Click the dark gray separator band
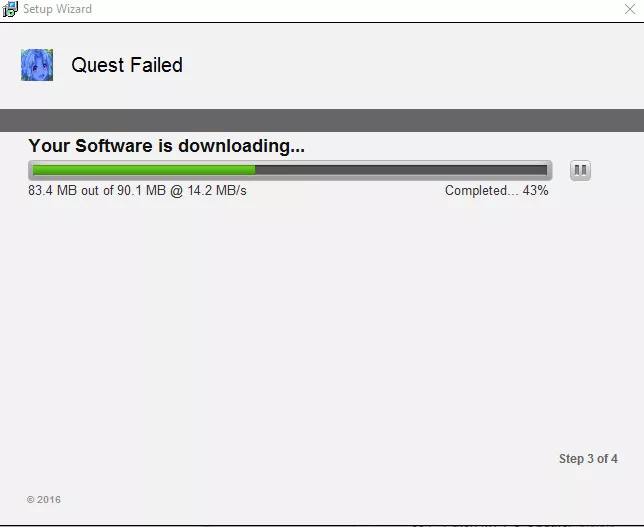644x527 pixels. [322, 120]
